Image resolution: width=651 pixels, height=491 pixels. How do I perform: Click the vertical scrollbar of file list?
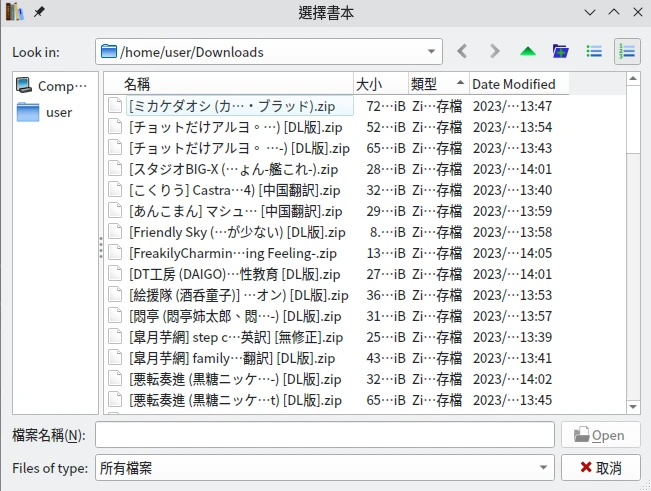632,250
